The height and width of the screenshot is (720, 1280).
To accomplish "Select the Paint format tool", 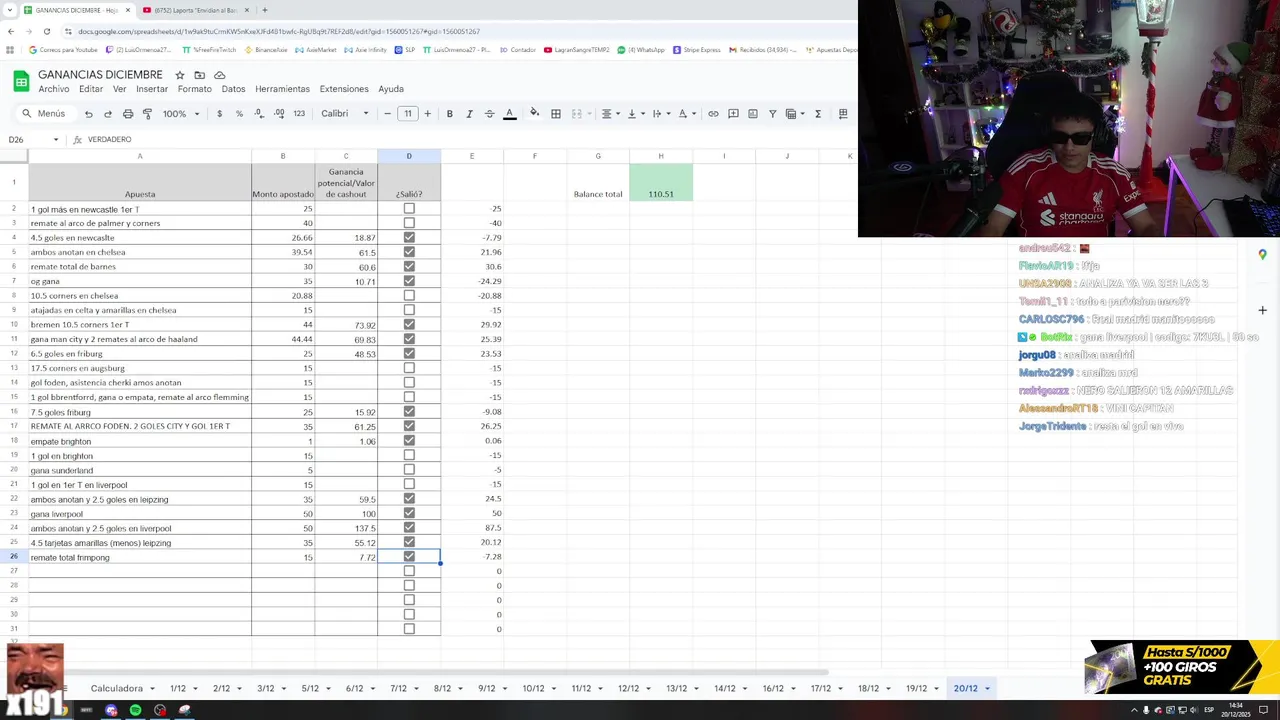I will [147, 114].
